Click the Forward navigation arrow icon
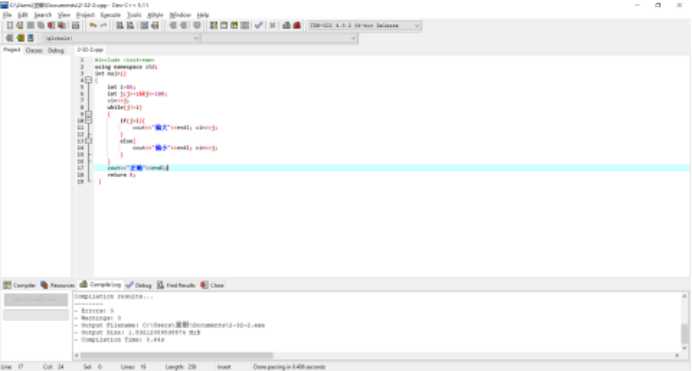Viewport: 692px width, 371px height. [184, 26]
